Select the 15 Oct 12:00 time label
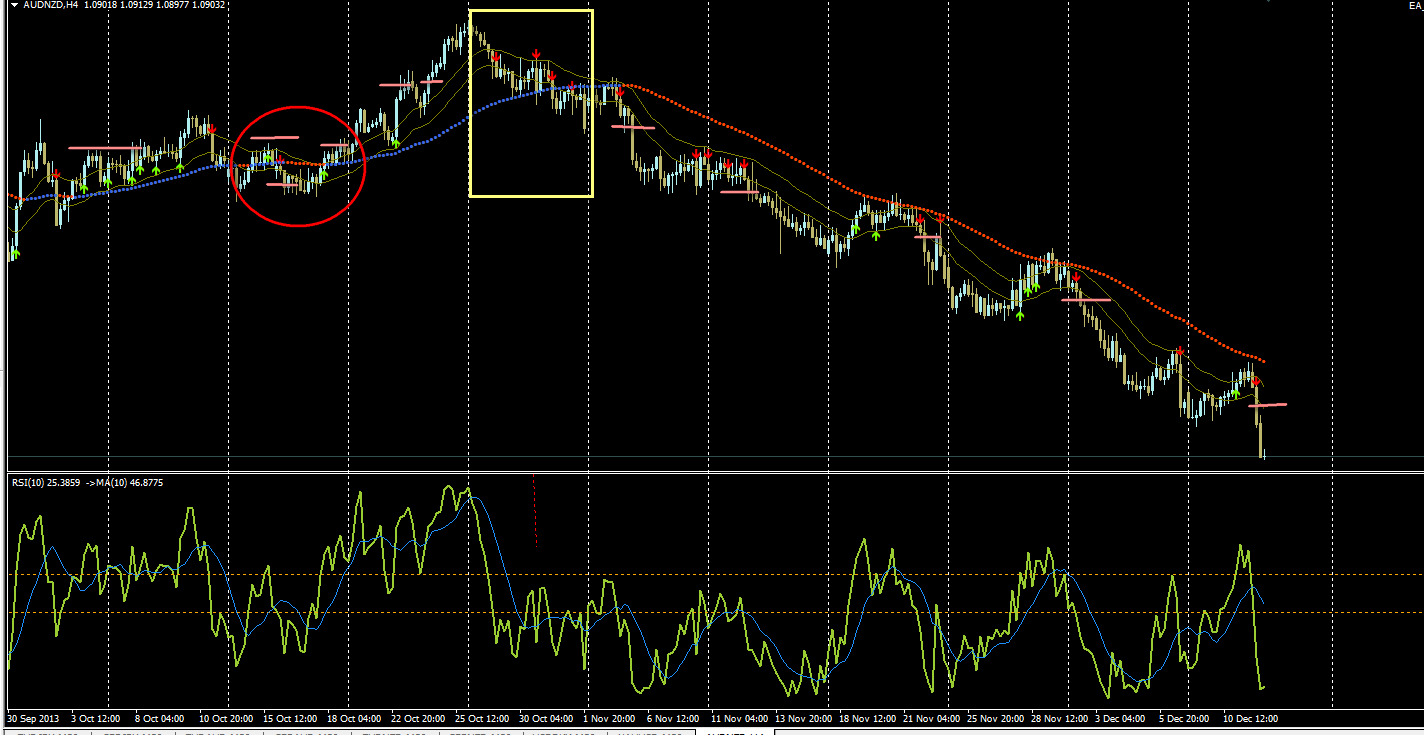The image size is (1424, 735). (291, 718)
